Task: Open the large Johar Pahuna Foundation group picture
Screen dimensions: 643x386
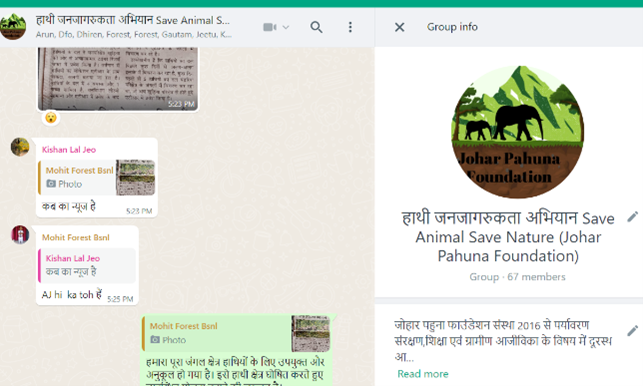Action: 518,132
